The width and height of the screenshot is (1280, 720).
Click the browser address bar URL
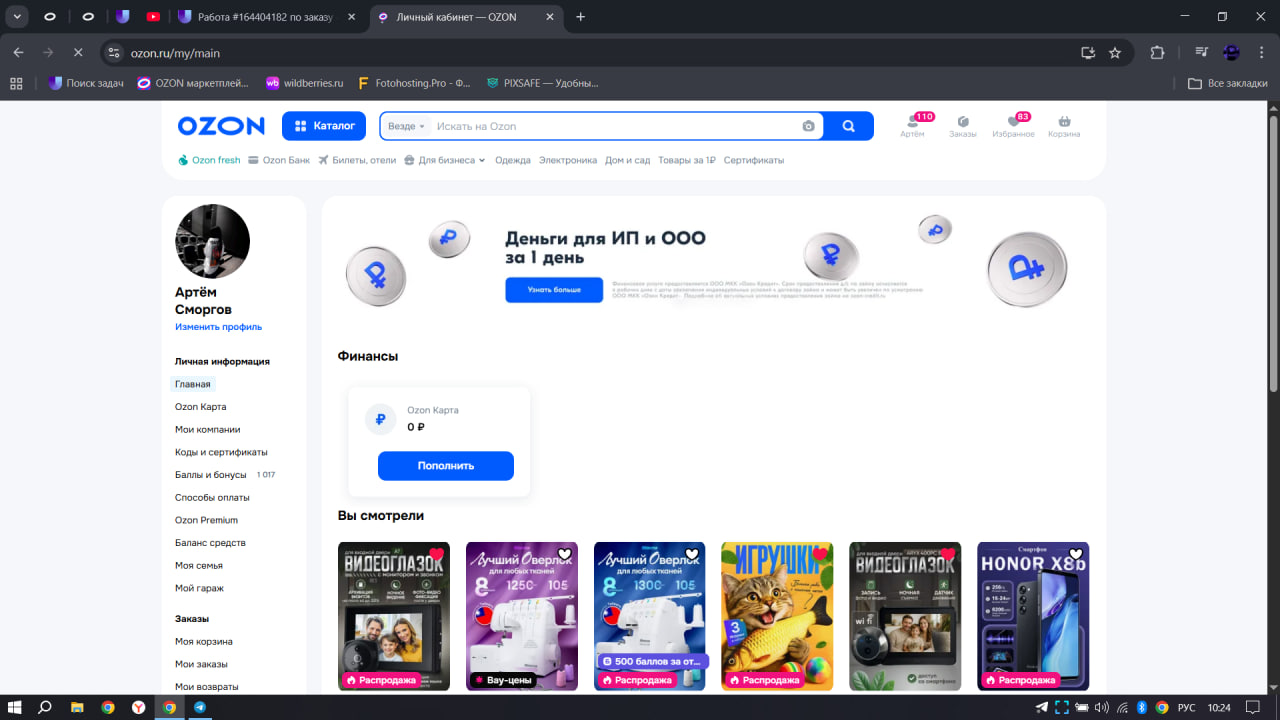175,53
